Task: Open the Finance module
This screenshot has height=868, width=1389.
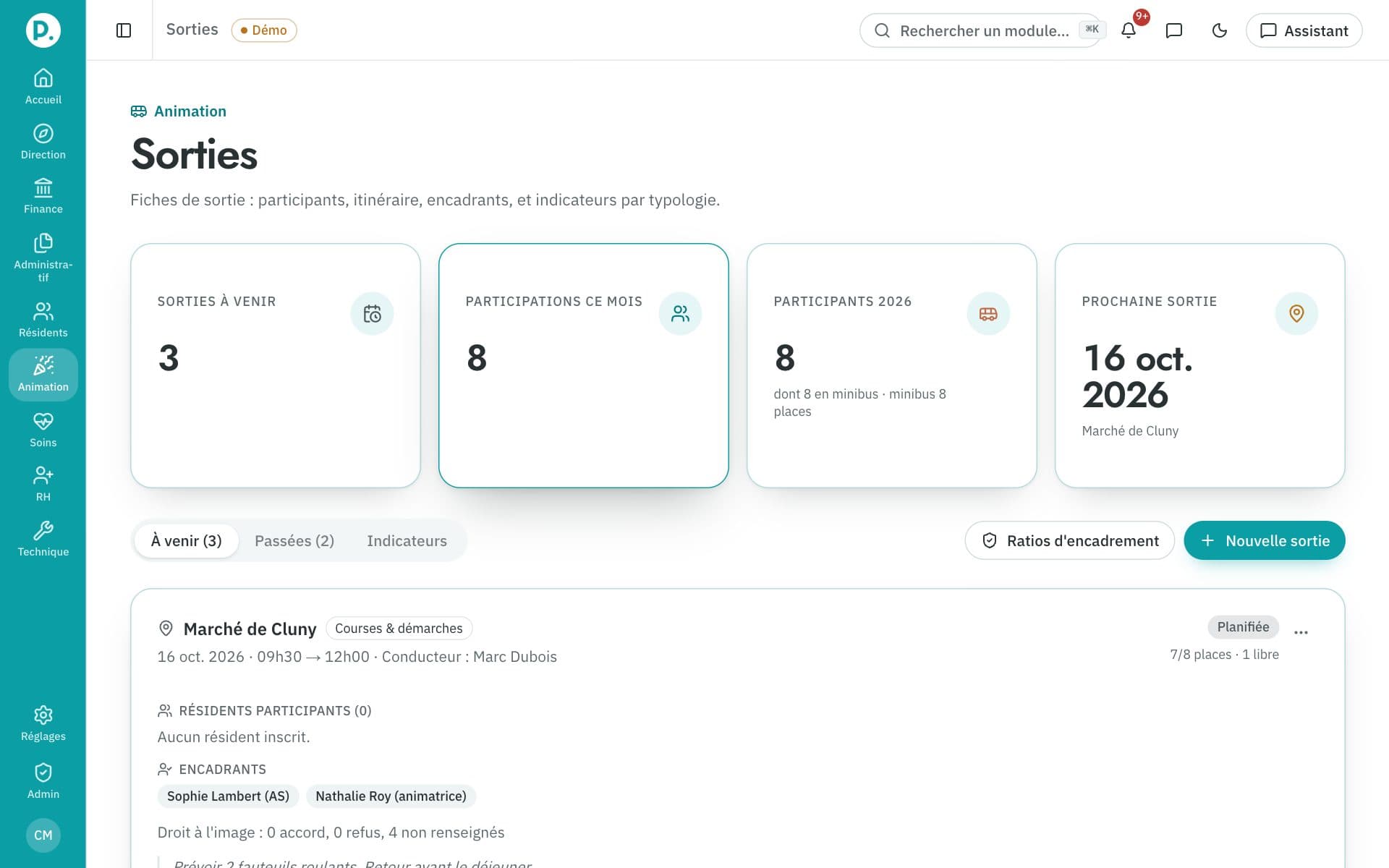Action: [43, 197]
